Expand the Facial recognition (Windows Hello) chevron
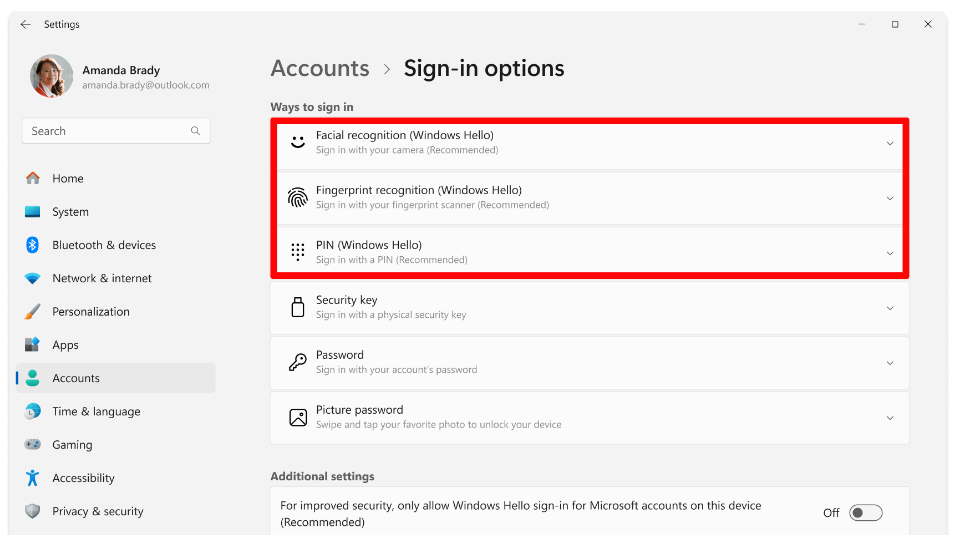Screen dimensions: 962x535 pyautogui.click(x=890, y=144)
